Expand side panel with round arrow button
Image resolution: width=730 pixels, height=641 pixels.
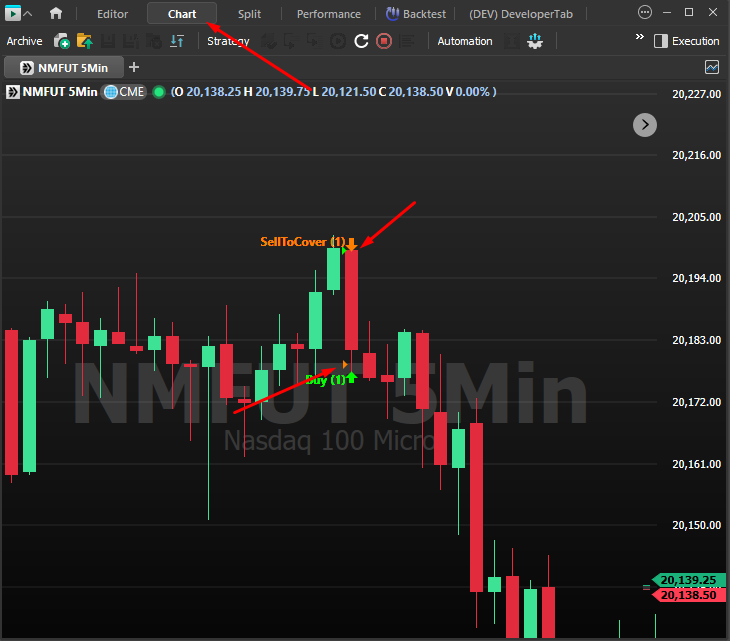(645, 125)
